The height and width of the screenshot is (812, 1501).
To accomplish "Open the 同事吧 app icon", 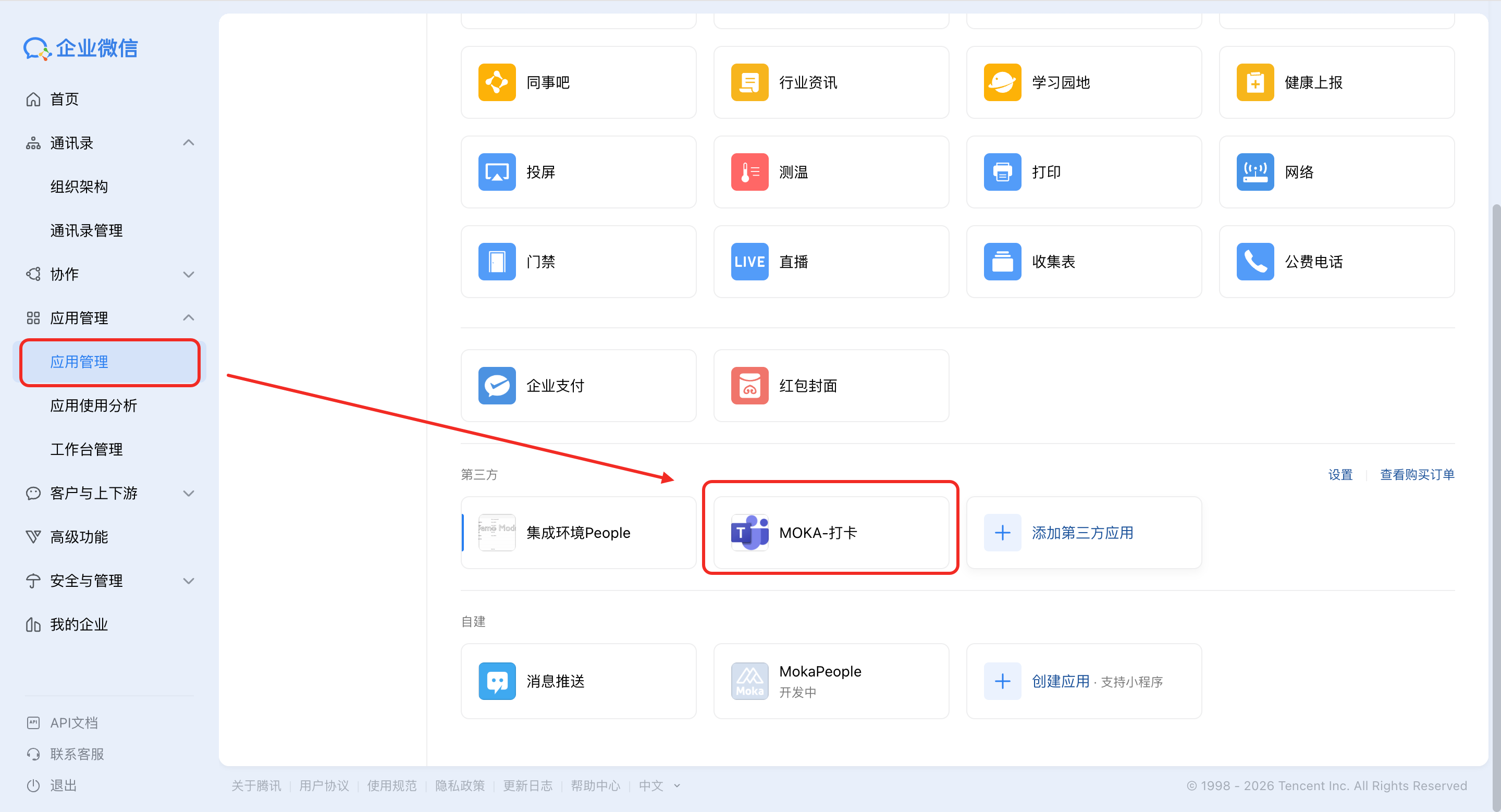I will 497,82.
